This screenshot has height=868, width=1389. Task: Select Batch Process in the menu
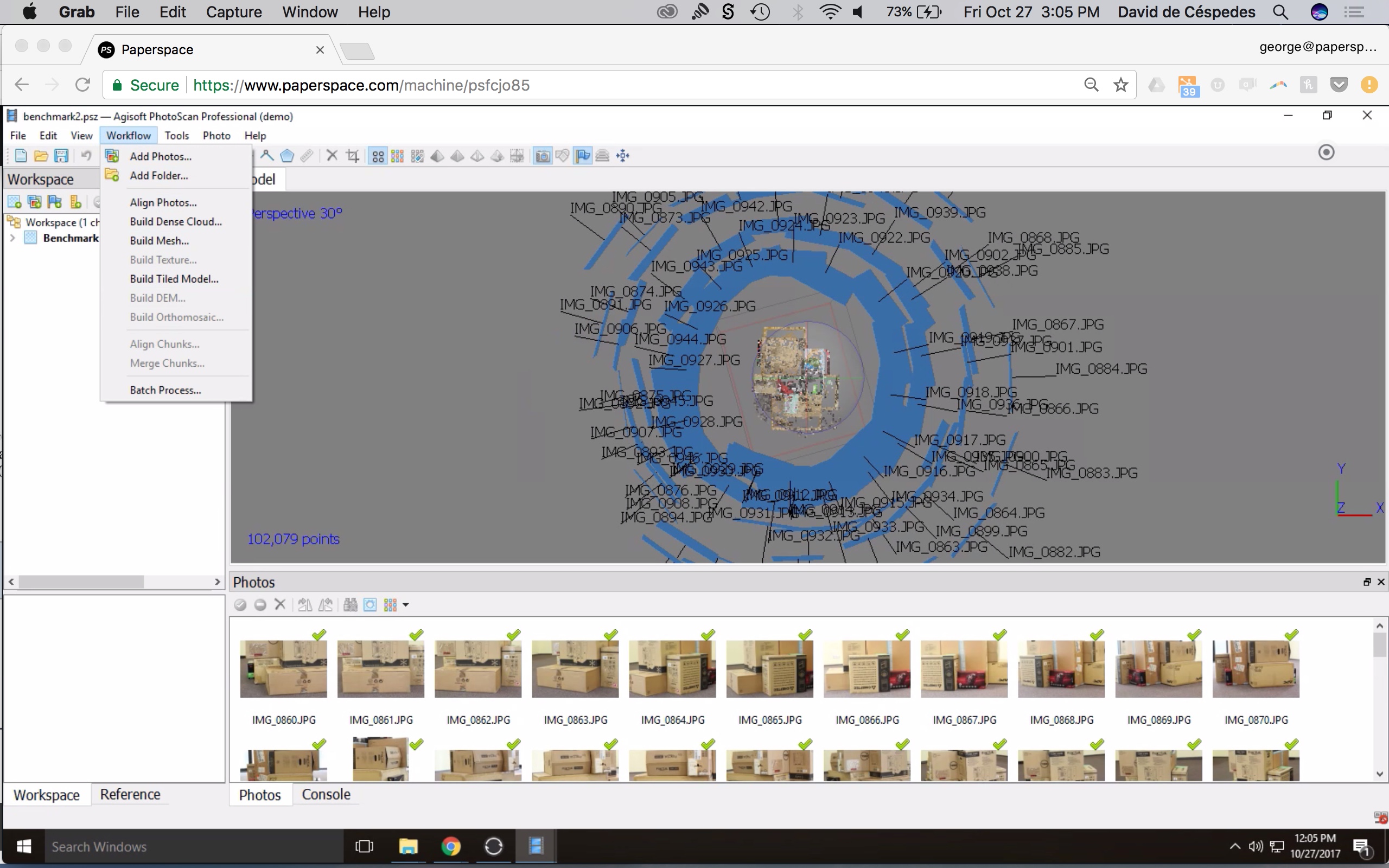(x=165, y=389)
